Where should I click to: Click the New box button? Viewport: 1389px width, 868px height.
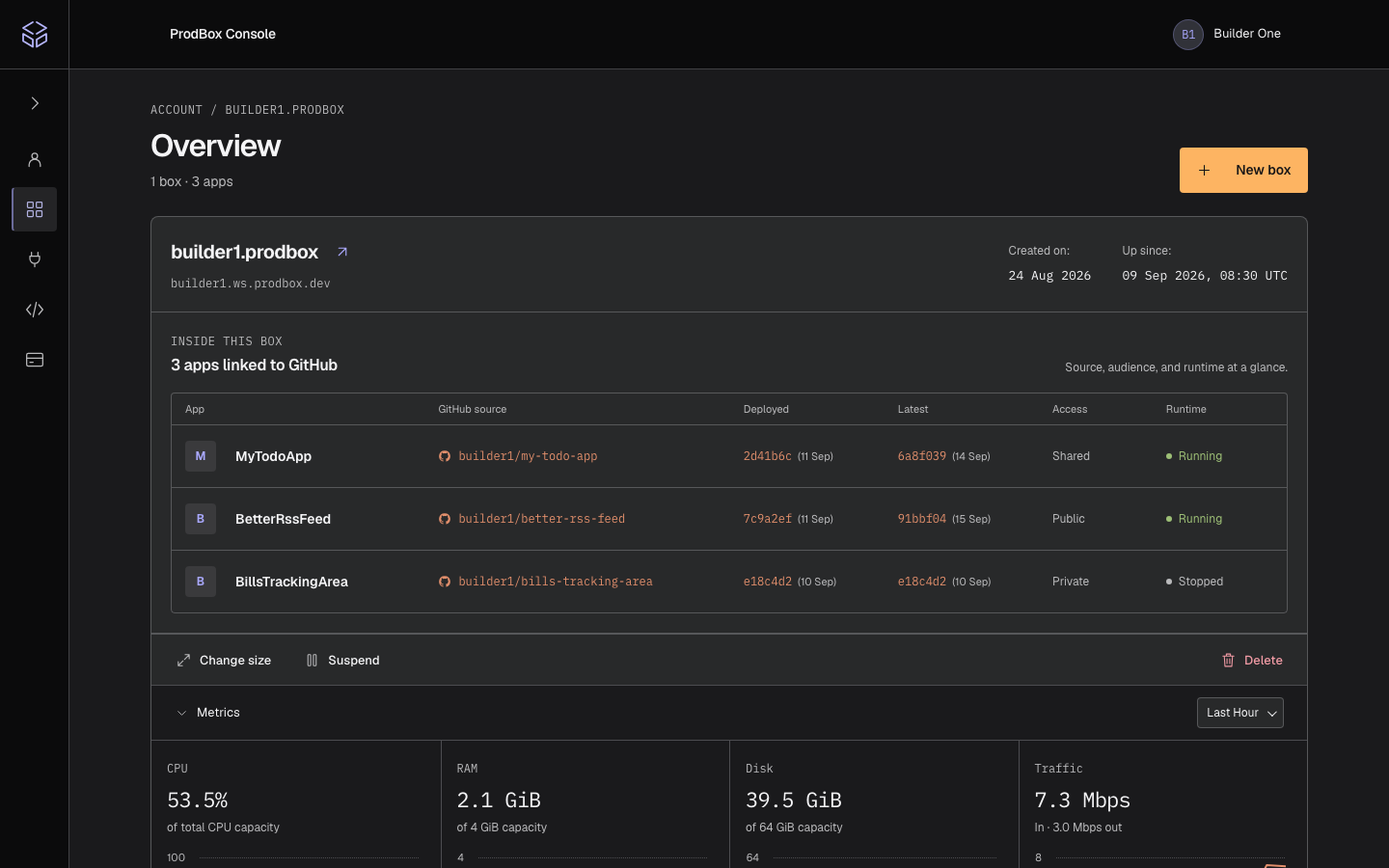tap(1243, 170)
